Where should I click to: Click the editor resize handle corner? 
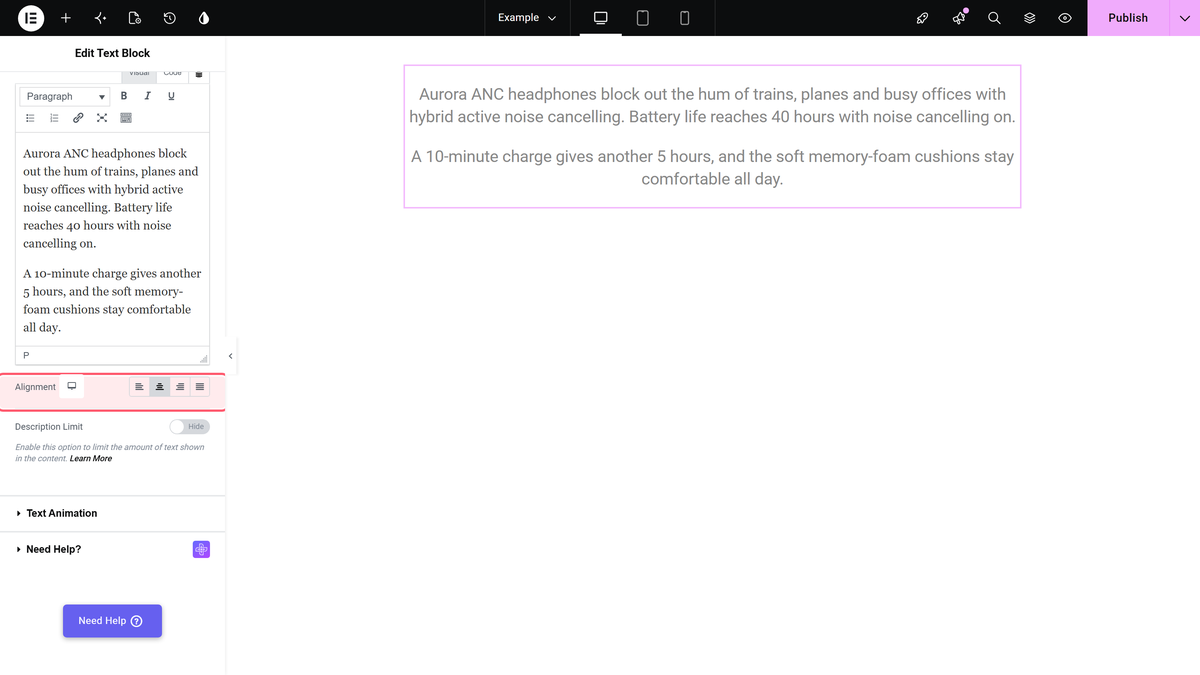click(204, 358)
